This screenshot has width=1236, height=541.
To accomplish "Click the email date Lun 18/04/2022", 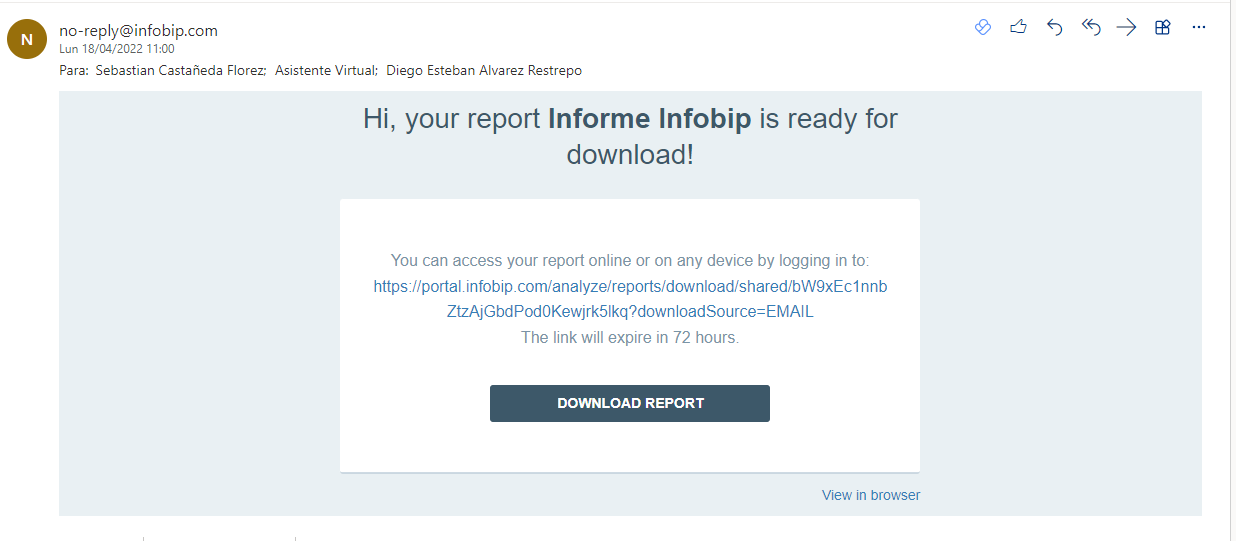I will click(116, 49).
